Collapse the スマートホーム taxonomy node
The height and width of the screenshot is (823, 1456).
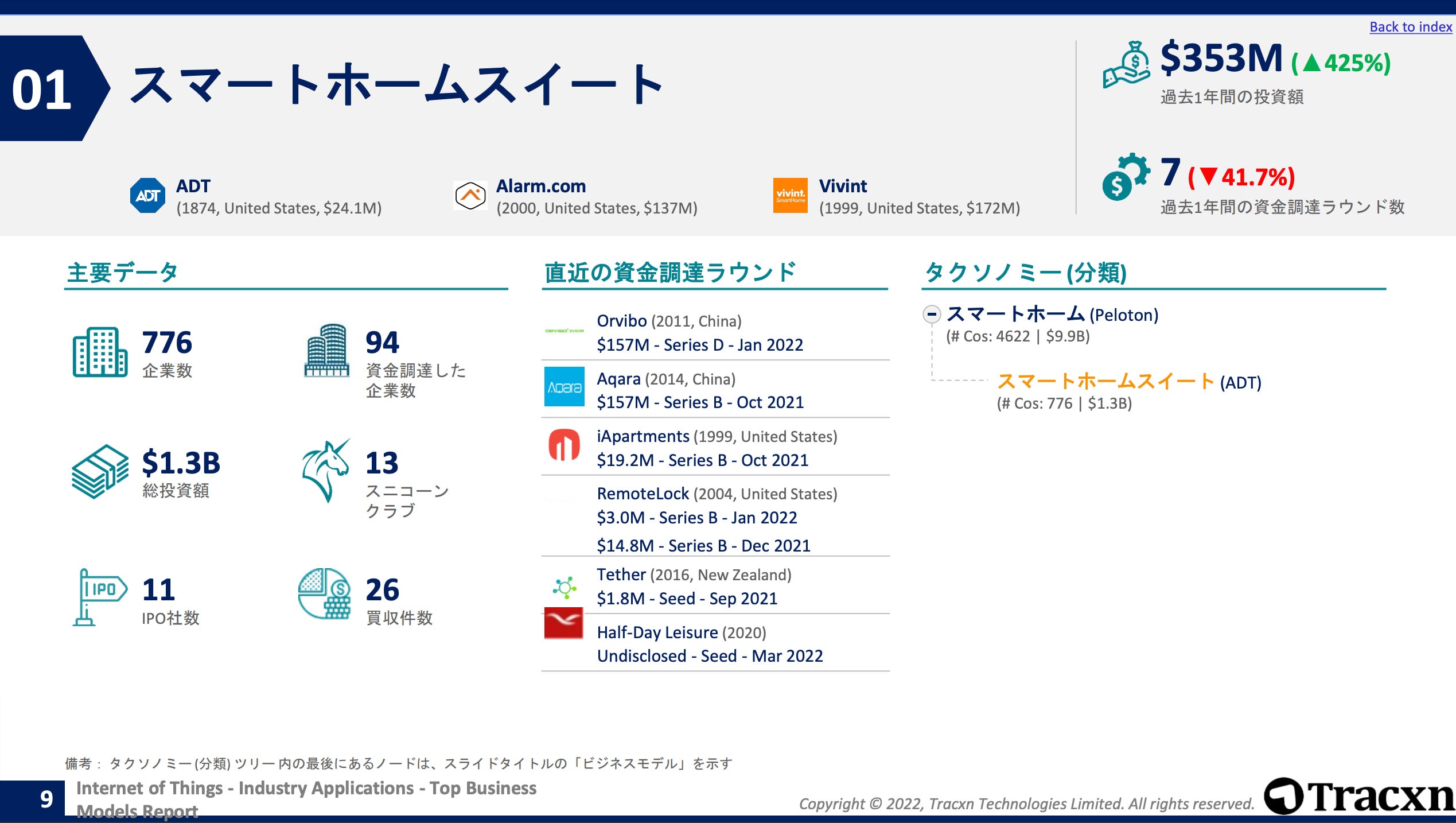(x=931, y=314)
